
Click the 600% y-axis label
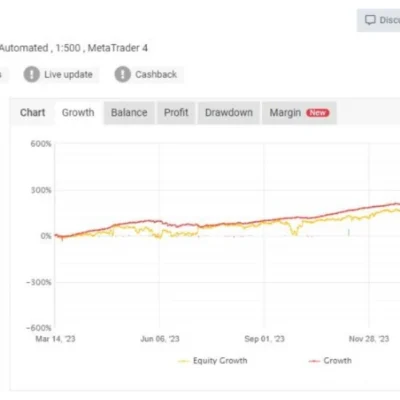(41, 144)
